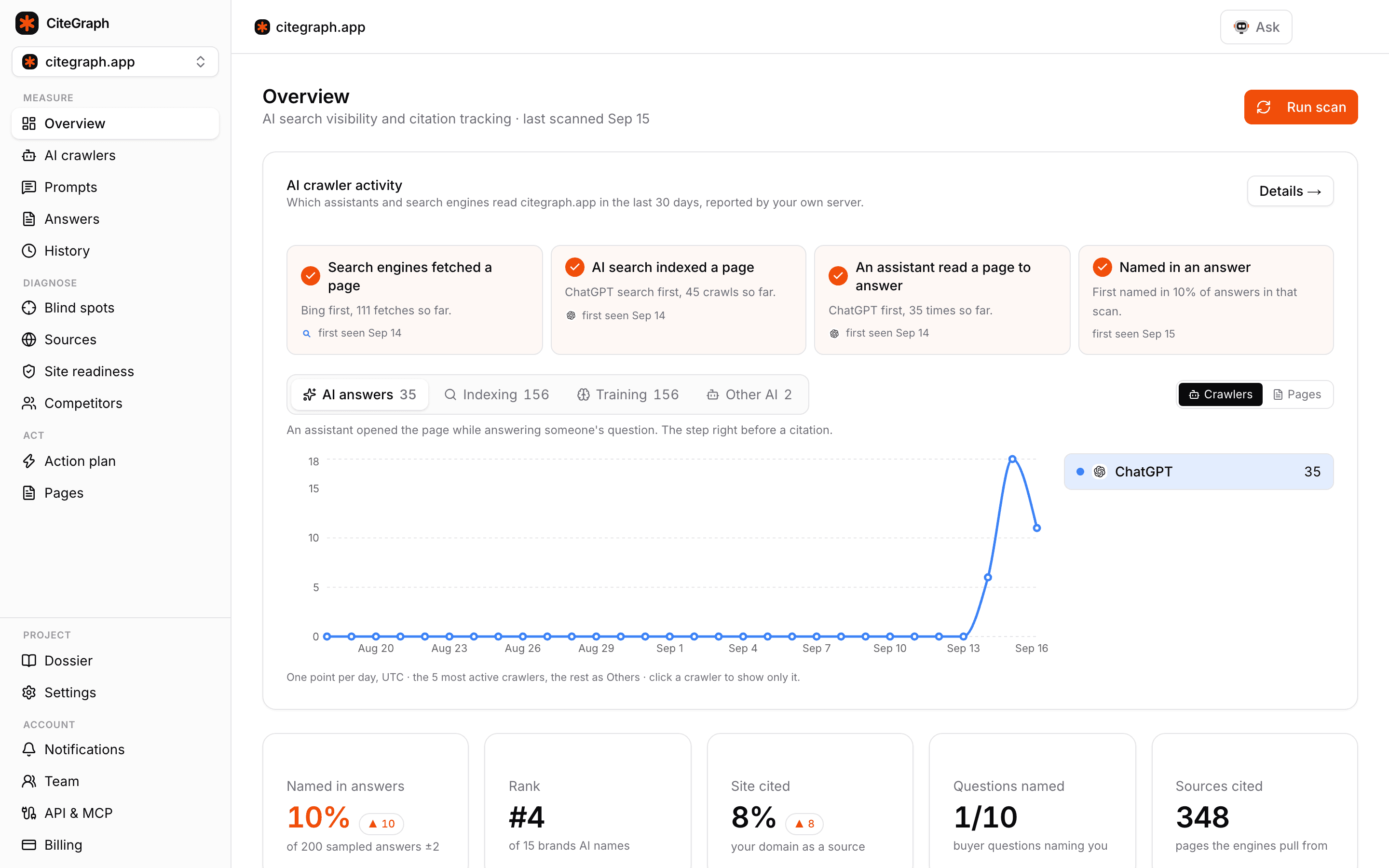Click the 'of 200 sampled answers ±2' text
Screen dimensions: 1389x868
click(363, 846)
